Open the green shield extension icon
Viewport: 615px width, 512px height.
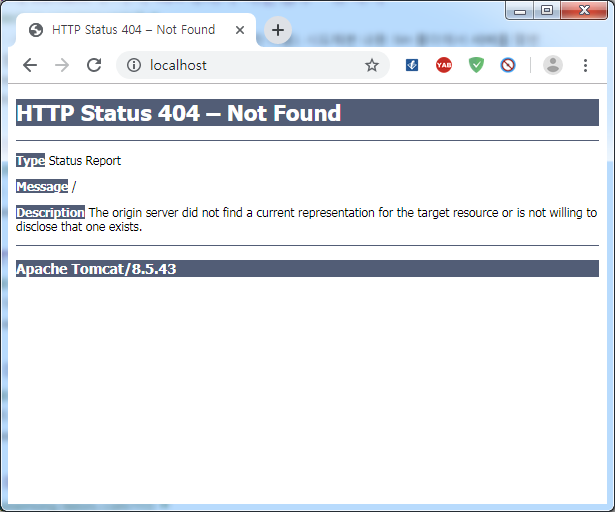(476, 65)
